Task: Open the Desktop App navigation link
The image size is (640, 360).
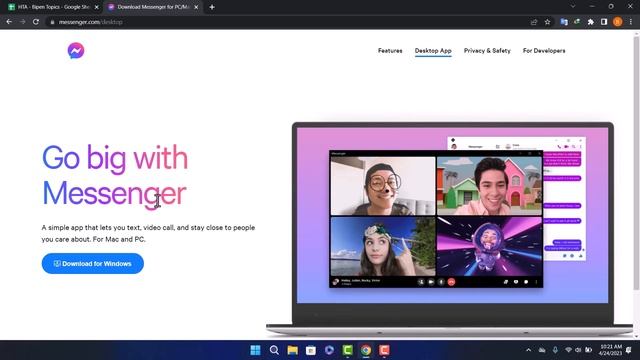Action: tap(433, 51)
